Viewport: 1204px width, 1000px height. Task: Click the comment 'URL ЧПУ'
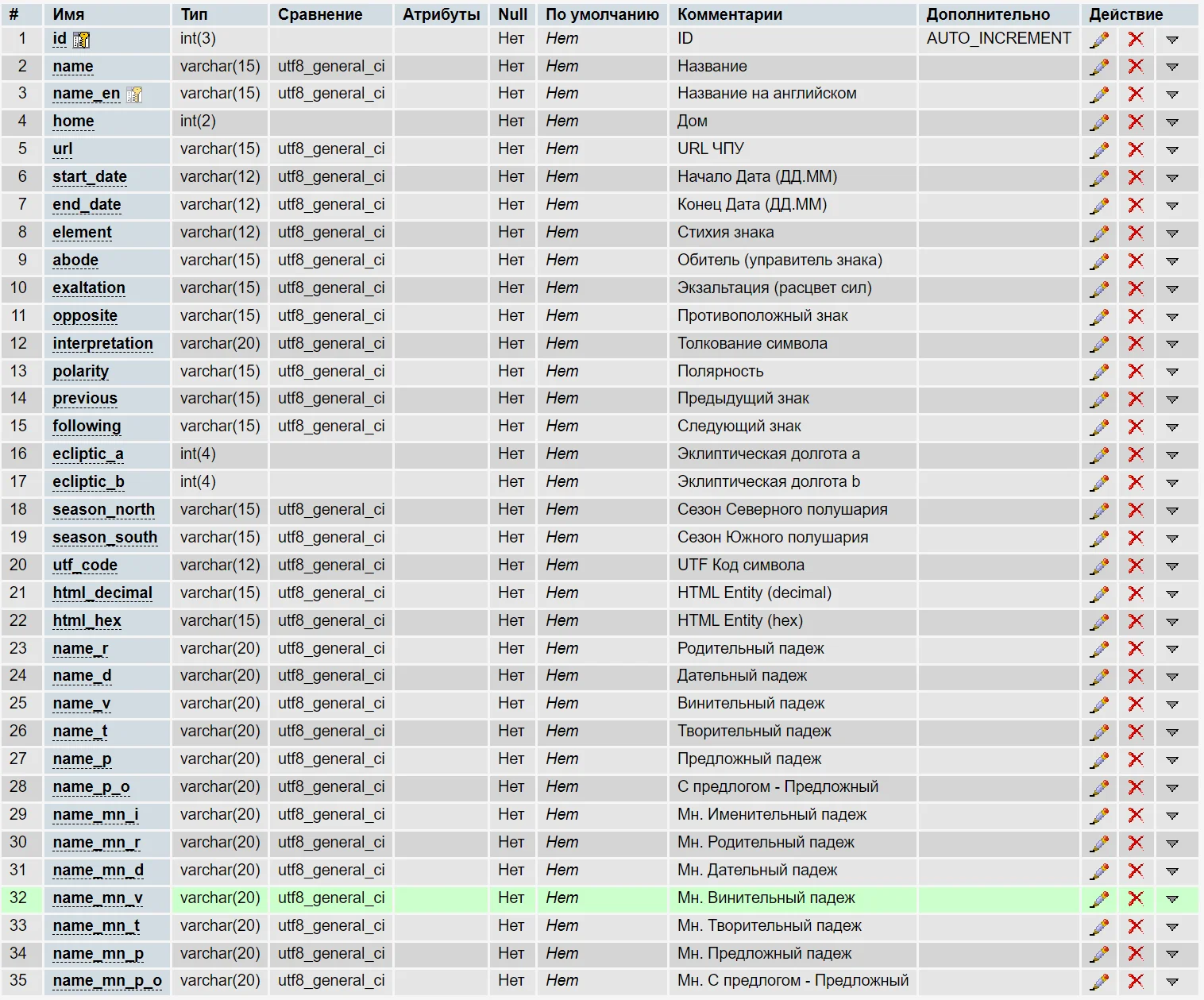710,149
